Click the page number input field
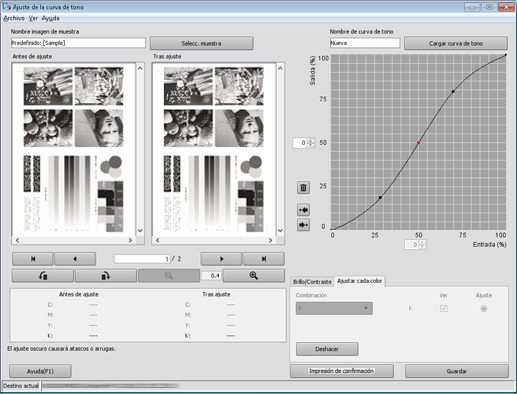Viewport: 517px width, 394px height. (142, 259)
